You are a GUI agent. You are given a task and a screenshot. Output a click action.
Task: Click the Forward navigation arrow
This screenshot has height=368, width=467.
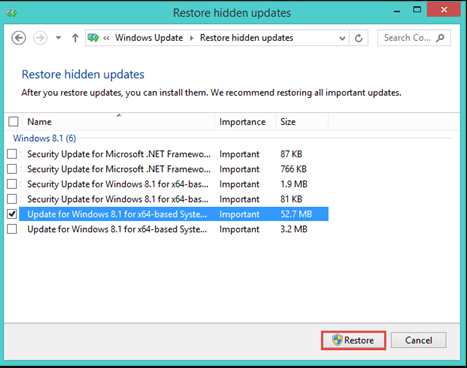tap(40, 38)
